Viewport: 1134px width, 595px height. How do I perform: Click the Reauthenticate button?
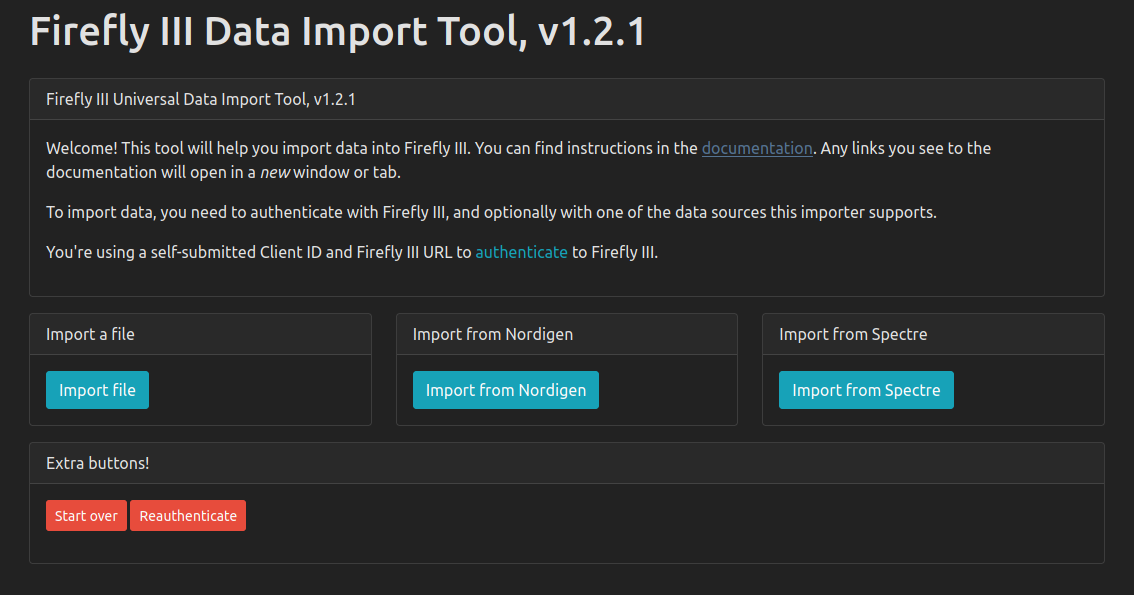coord(188,515)
